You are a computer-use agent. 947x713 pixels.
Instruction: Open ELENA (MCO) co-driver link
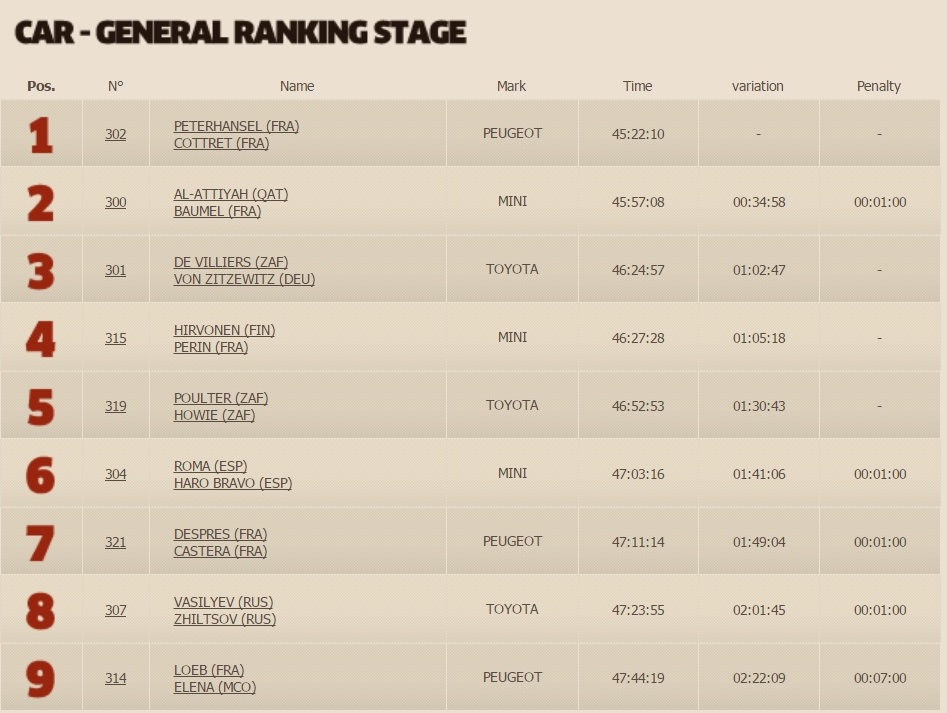pos(214,687)
